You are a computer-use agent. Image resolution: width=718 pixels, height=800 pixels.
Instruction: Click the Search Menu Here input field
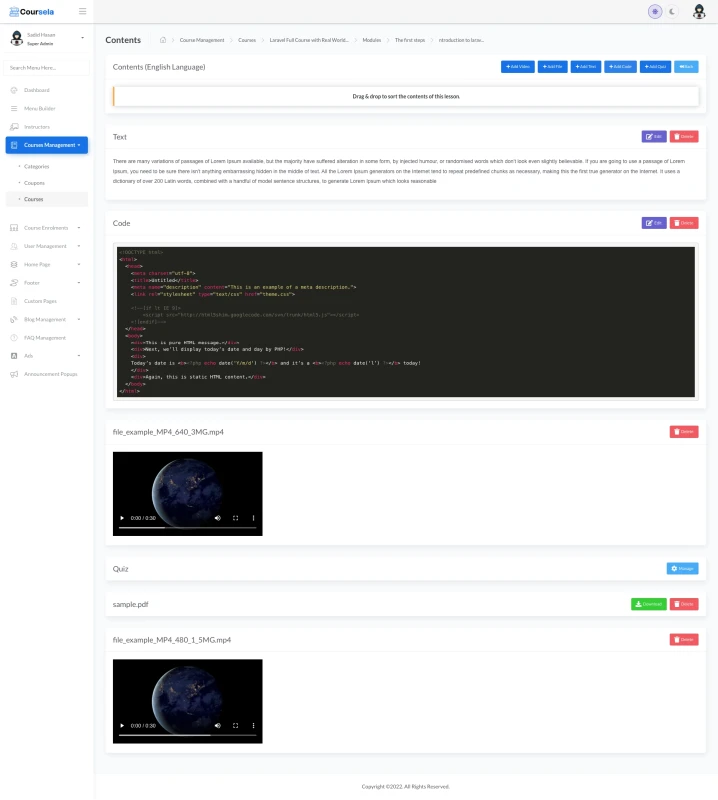point(47,68)
